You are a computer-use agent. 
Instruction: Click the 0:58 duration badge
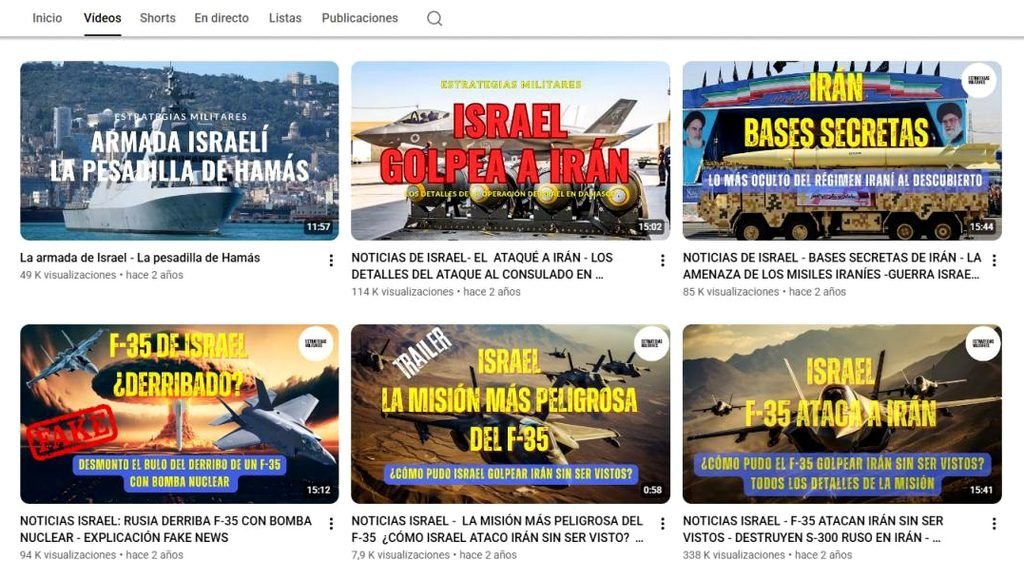652,490
